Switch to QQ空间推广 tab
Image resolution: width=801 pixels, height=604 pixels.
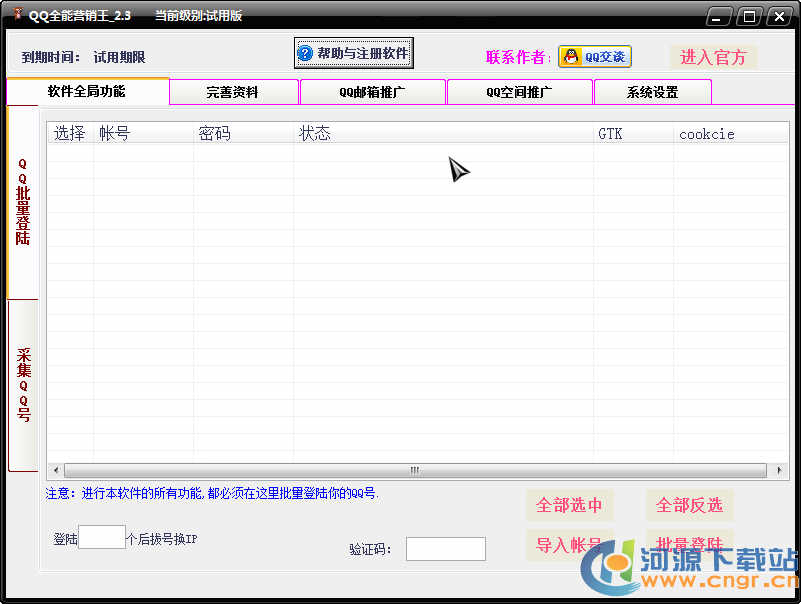pyautogui.click(x=520, y=92)
